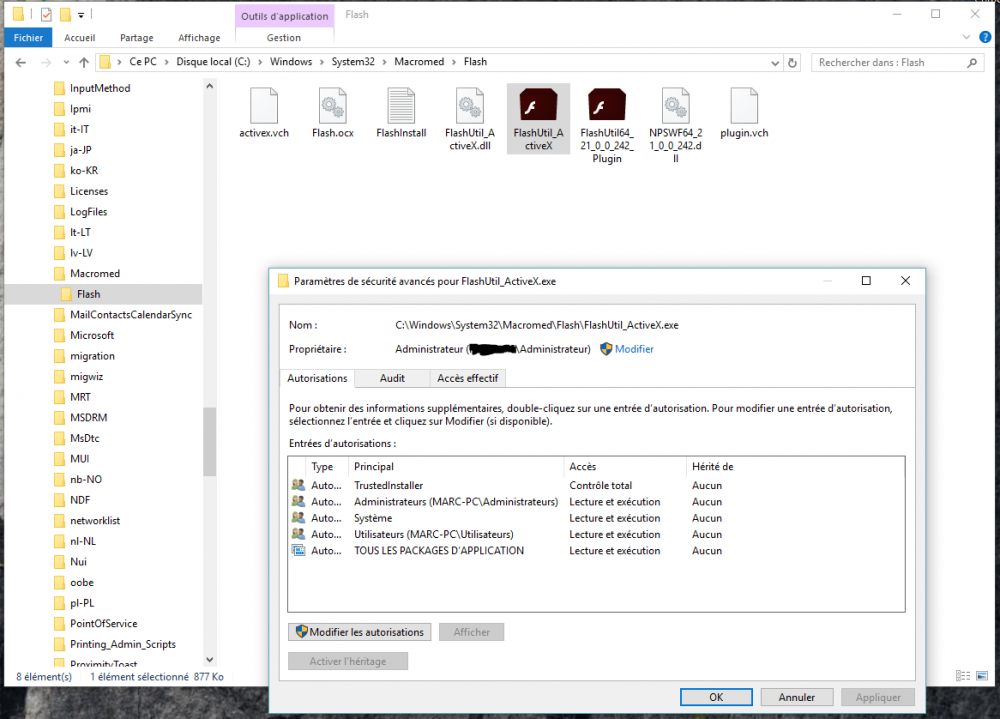This screenshot has width=1000, height=719.
Task: Click the Modifier owner link
Action: pyautogui.click(x=634, y=349)
